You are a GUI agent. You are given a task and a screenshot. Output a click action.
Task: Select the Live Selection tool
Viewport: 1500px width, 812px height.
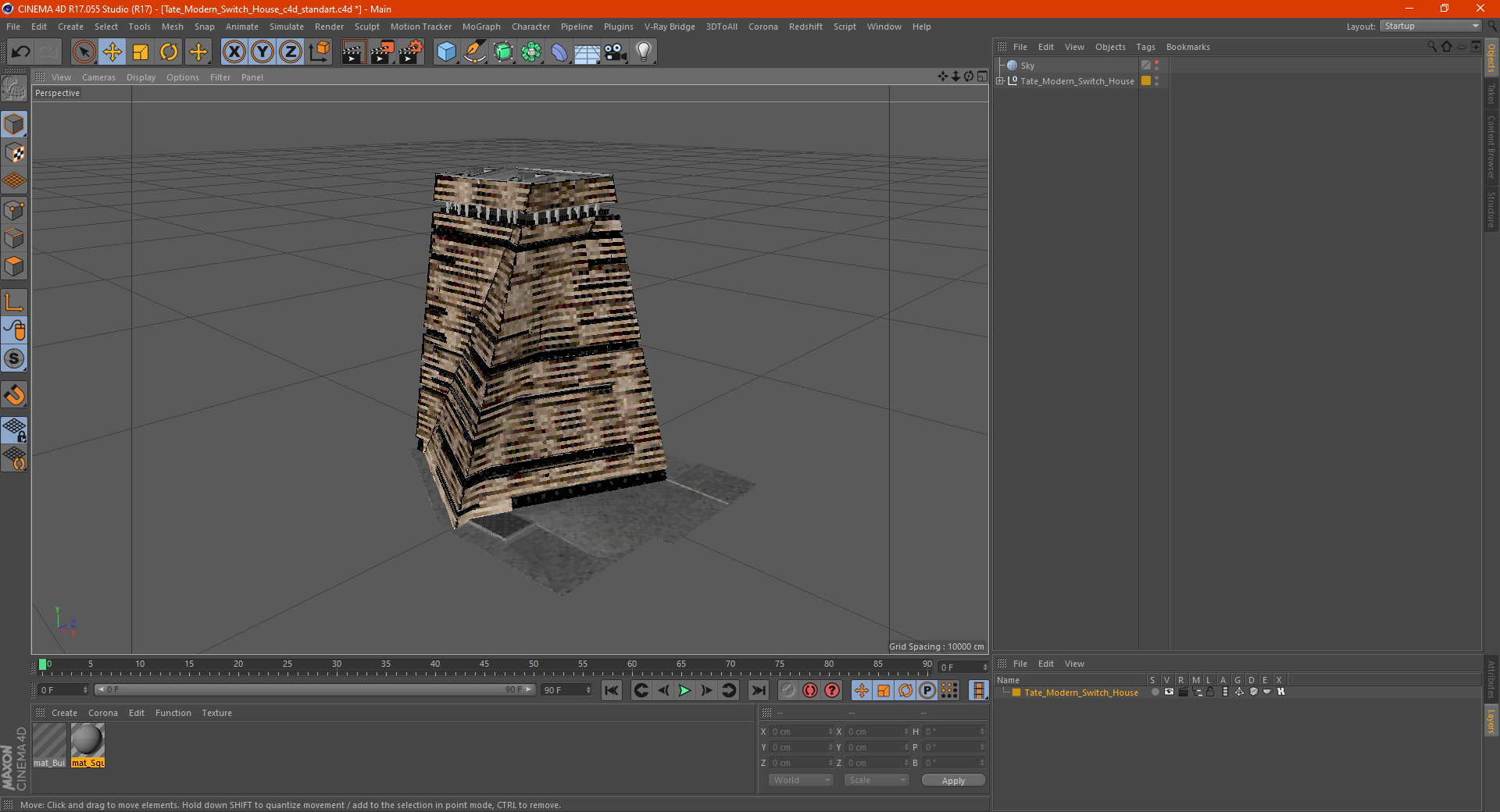(x=84, y=52)
